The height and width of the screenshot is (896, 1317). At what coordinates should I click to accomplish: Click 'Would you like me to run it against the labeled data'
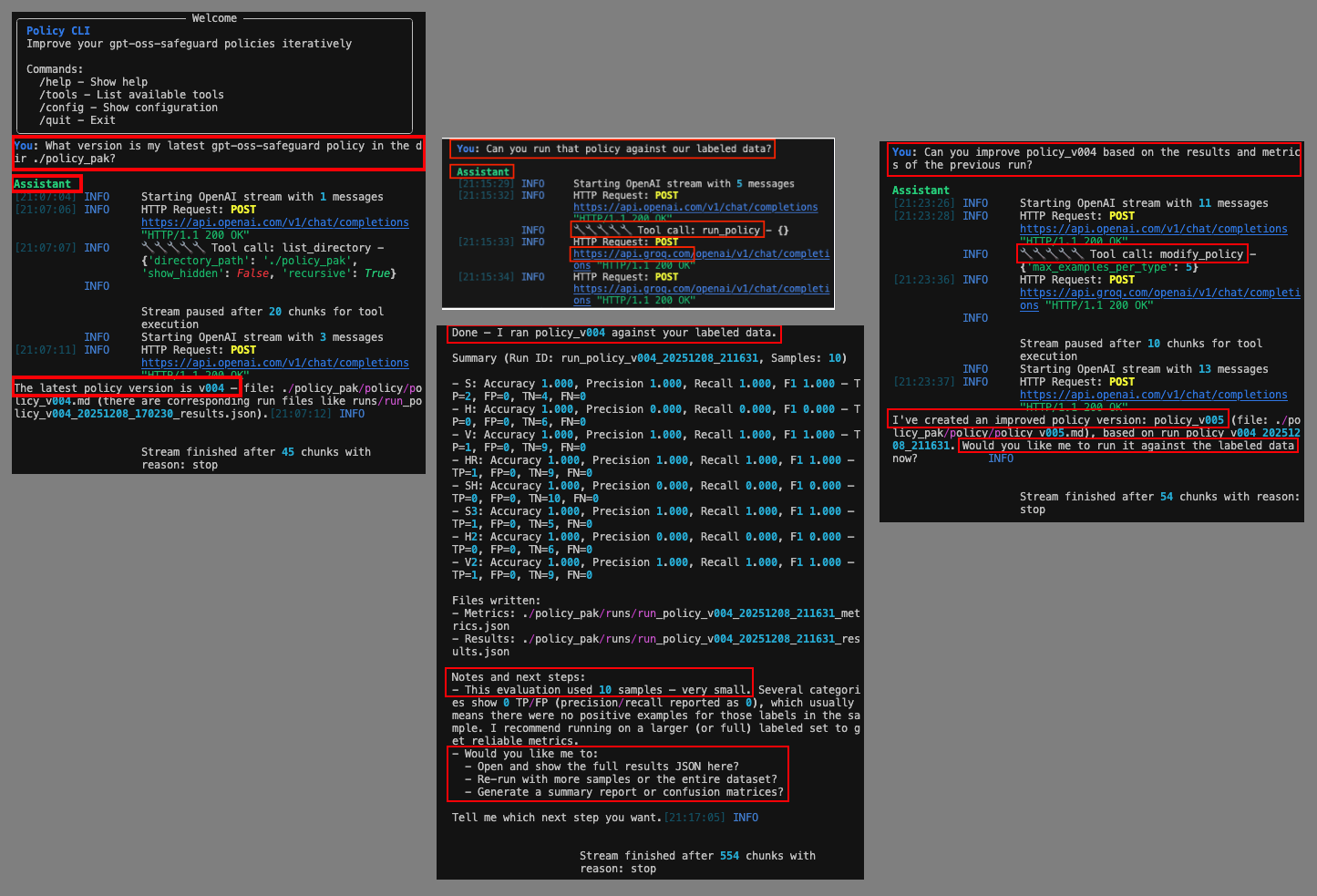point(1128,446)
